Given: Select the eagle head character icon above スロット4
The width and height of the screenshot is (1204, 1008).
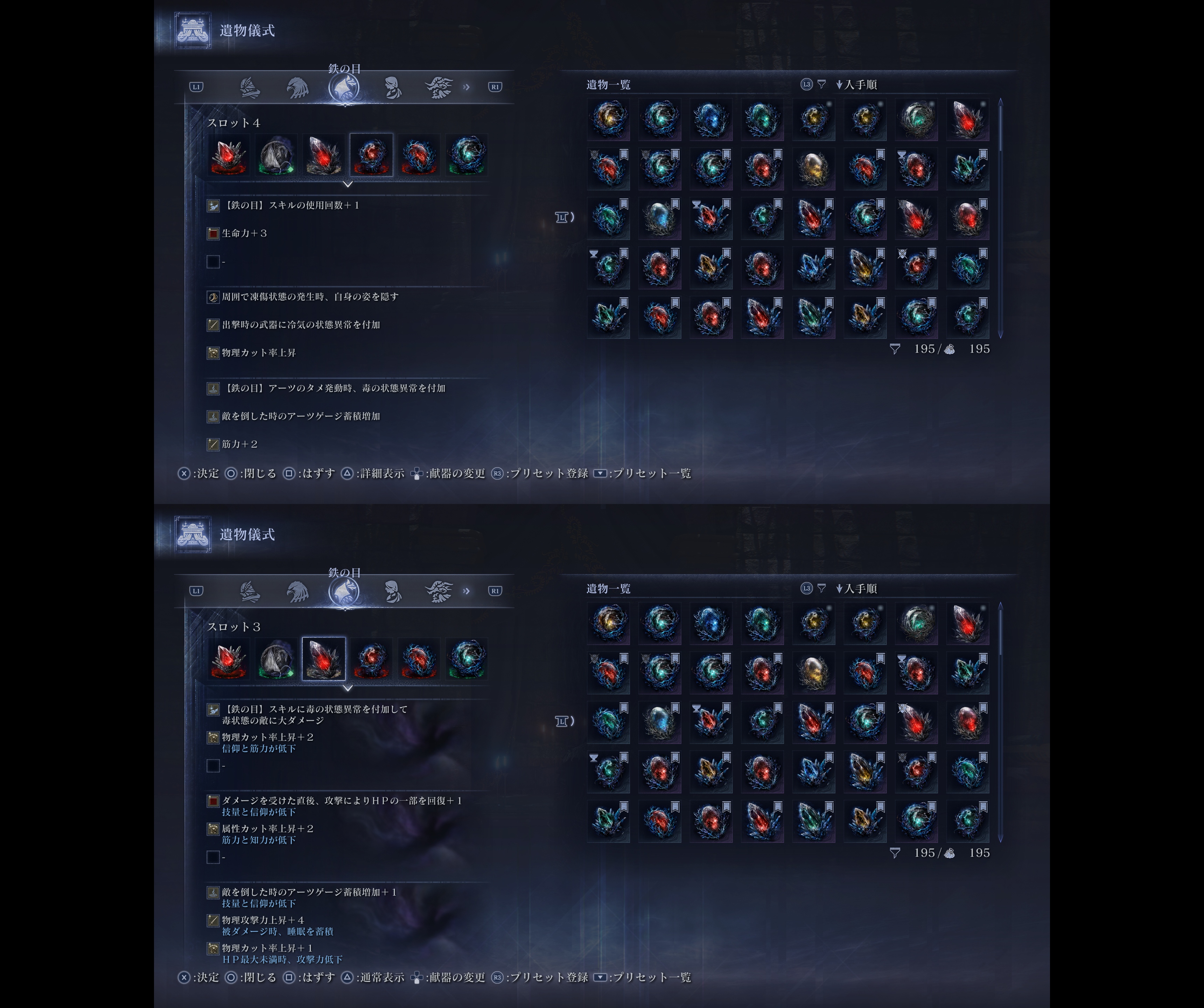Looking at the screenshot, I should point(297,88).
